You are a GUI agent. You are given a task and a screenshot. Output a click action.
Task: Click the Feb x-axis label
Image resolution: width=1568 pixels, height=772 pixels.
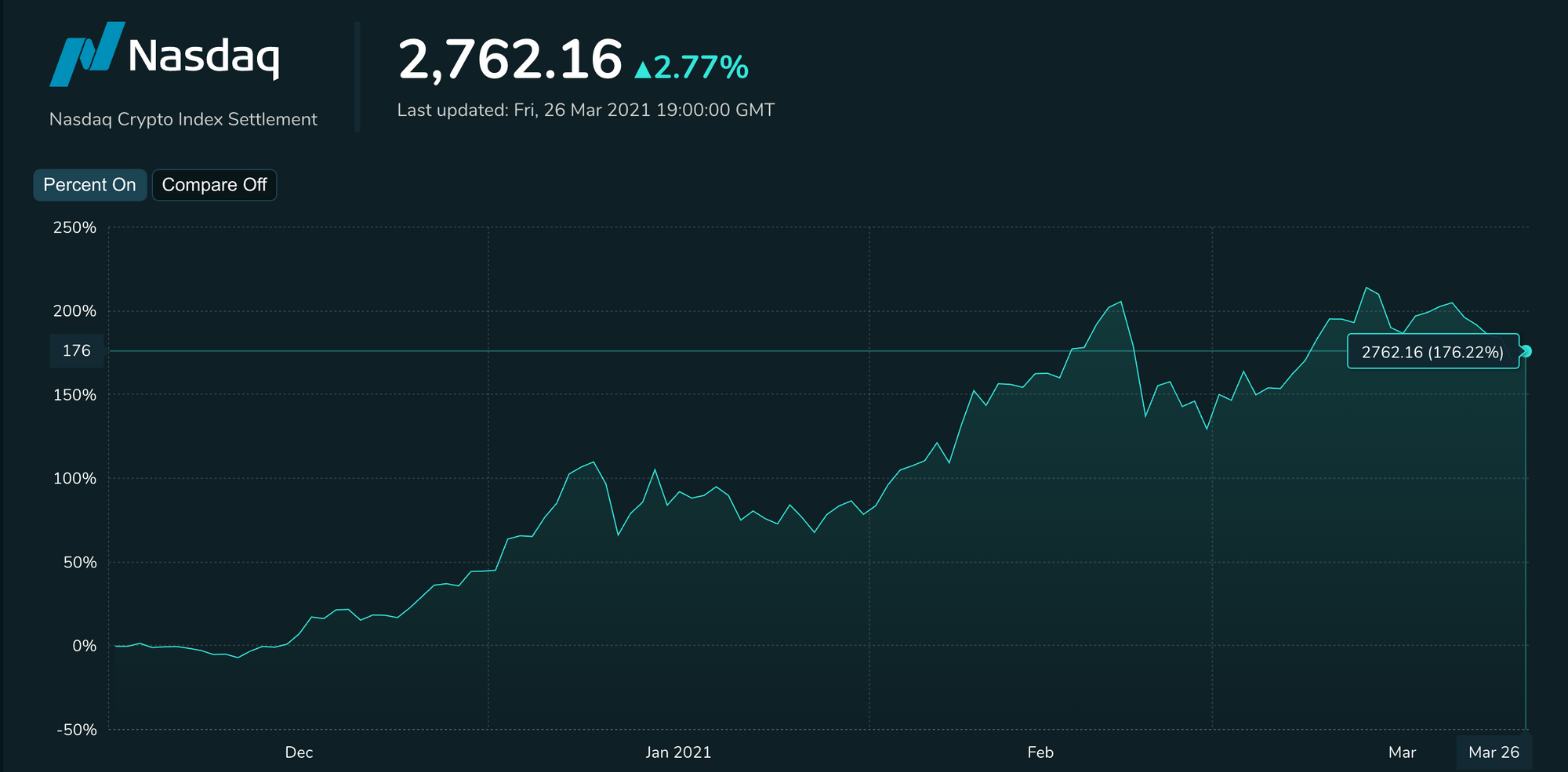coord(1040,752)
